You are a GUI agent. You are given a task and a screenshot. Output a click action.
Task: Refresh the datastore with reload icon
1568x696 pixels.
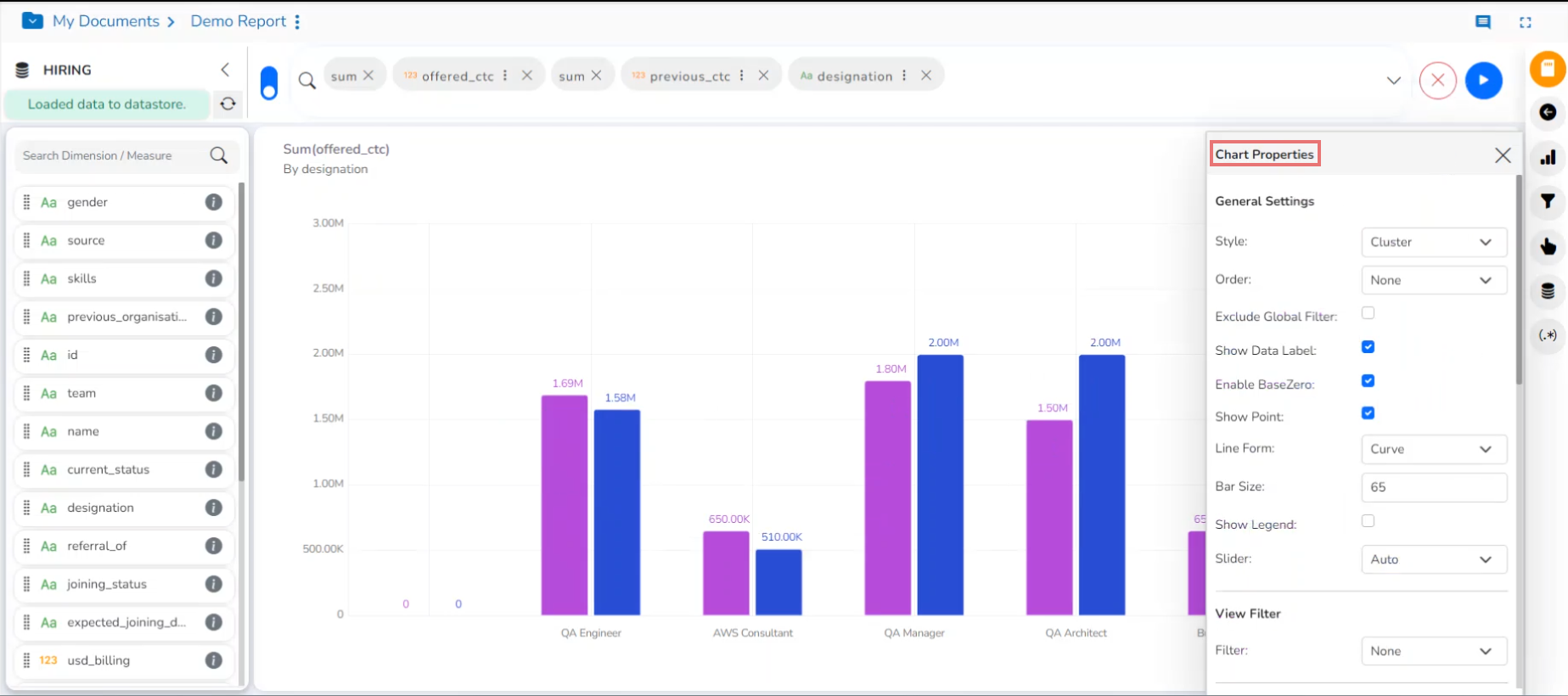228,104
